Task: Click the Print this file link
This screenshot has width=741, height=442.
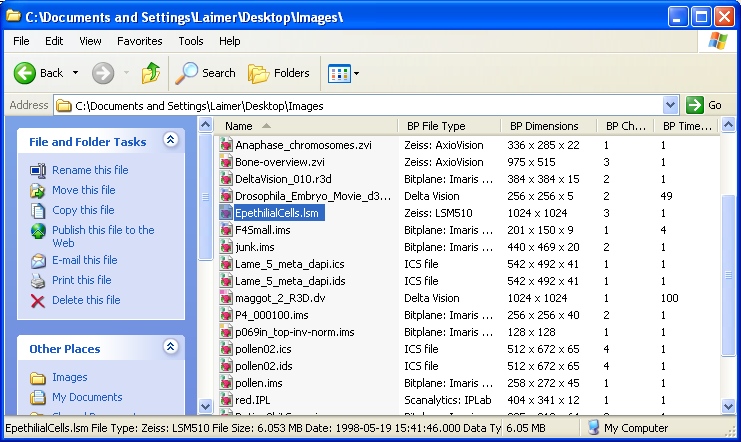Action: point(82,280)
